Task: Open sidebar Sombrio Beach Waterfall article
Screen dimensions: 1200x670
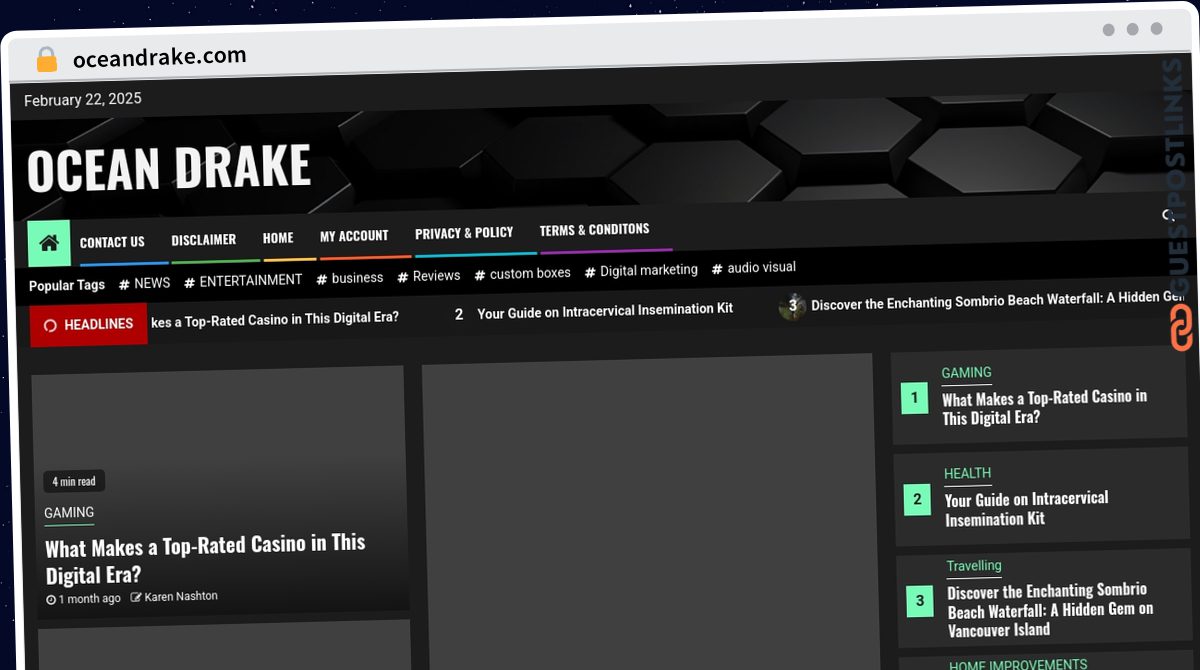Action: pos(1050,610)
